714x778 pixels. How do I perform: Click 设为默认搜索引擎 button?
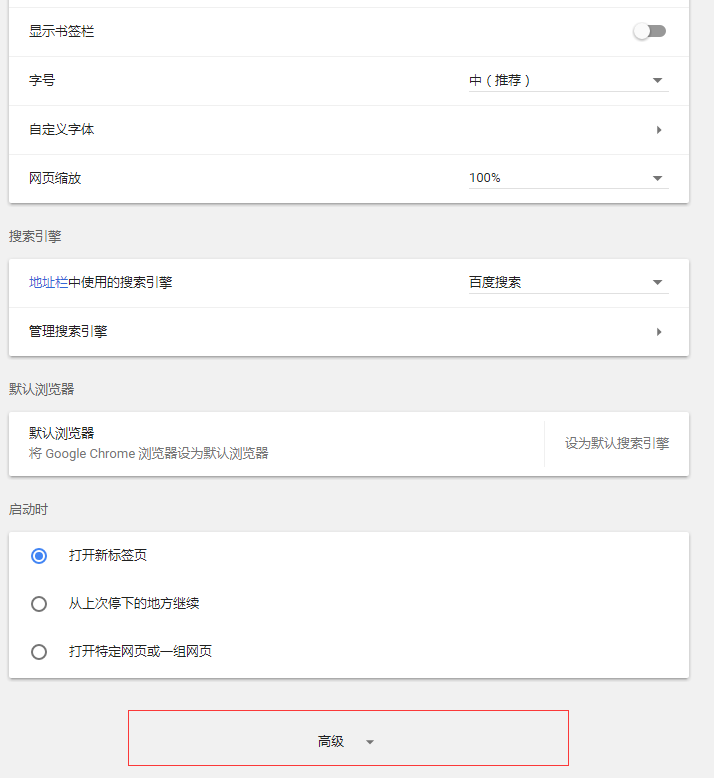pos(617,443)
